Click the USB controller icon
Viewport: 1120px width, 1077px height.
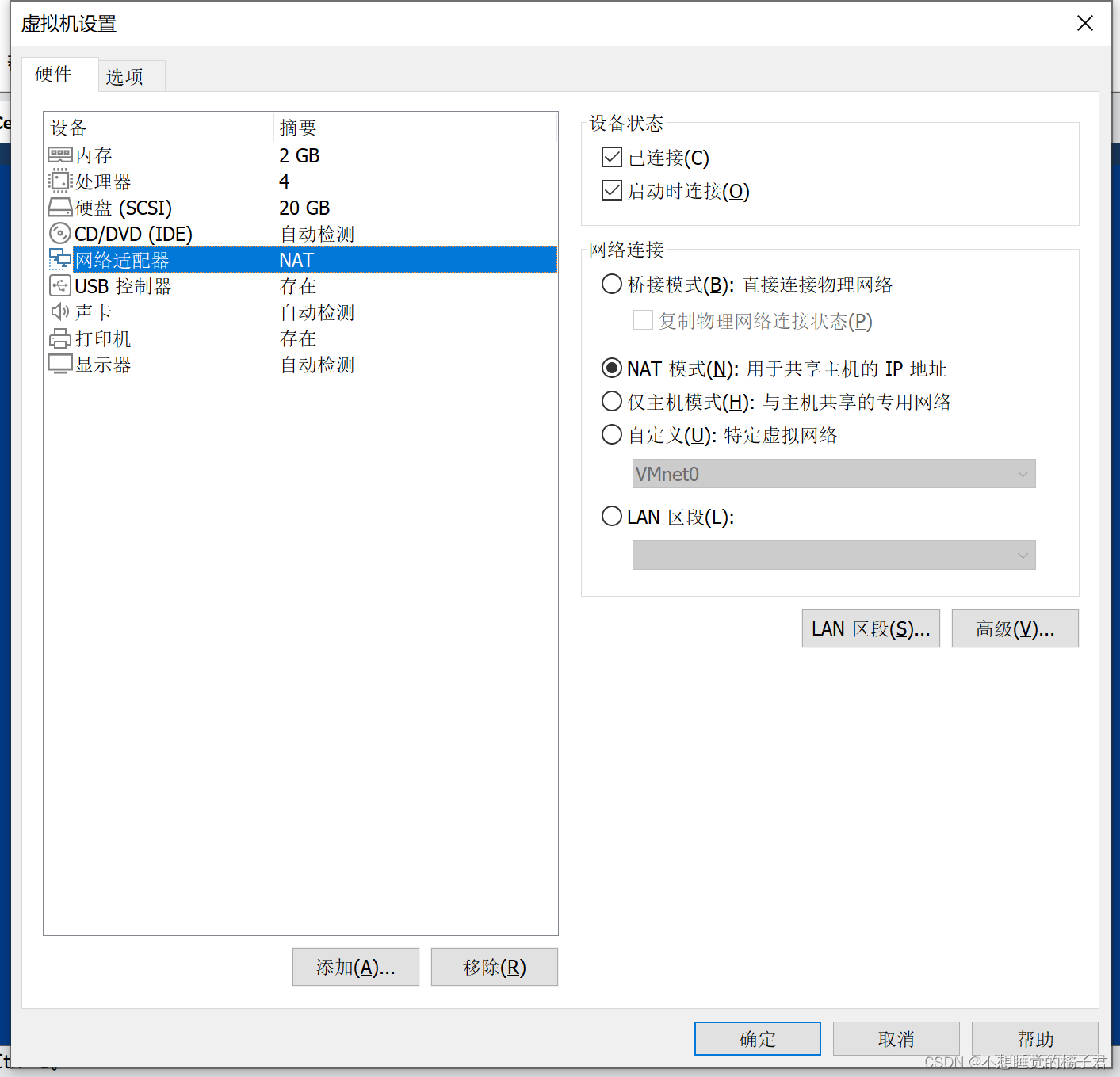[x=60, y=286]
